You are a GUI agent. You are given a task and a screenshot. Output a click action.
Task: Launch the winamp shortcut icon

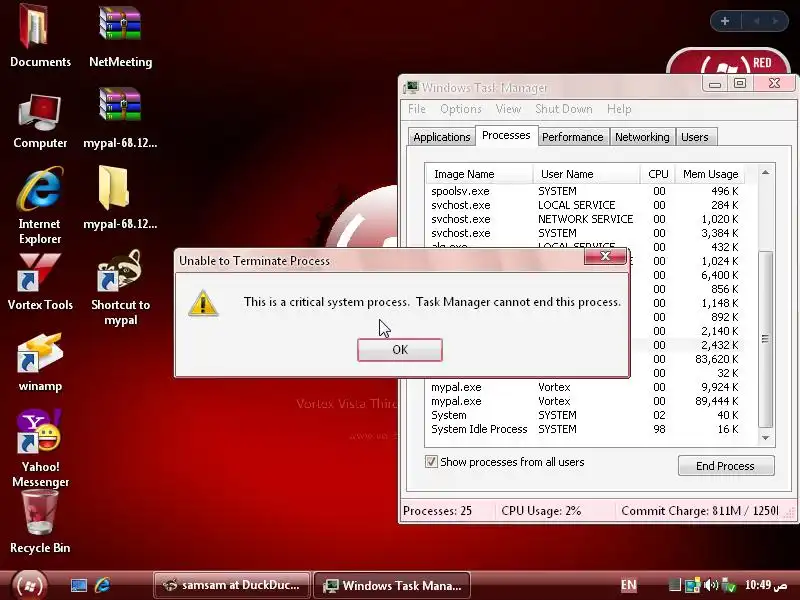coord(40,362)
